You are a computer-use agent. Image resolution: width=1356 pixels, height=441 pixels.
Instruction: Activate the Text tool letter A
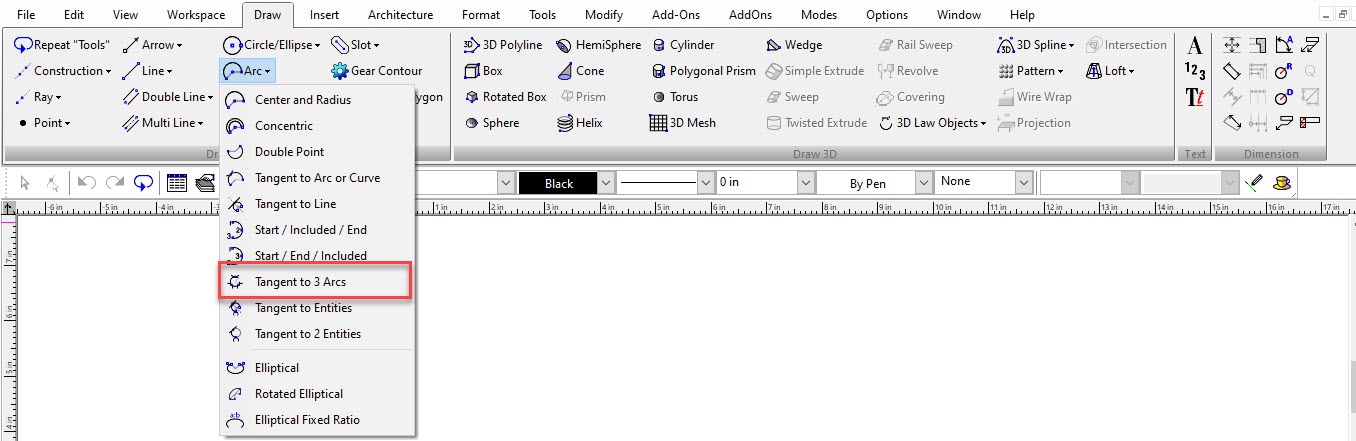(x=1194, y=45)
